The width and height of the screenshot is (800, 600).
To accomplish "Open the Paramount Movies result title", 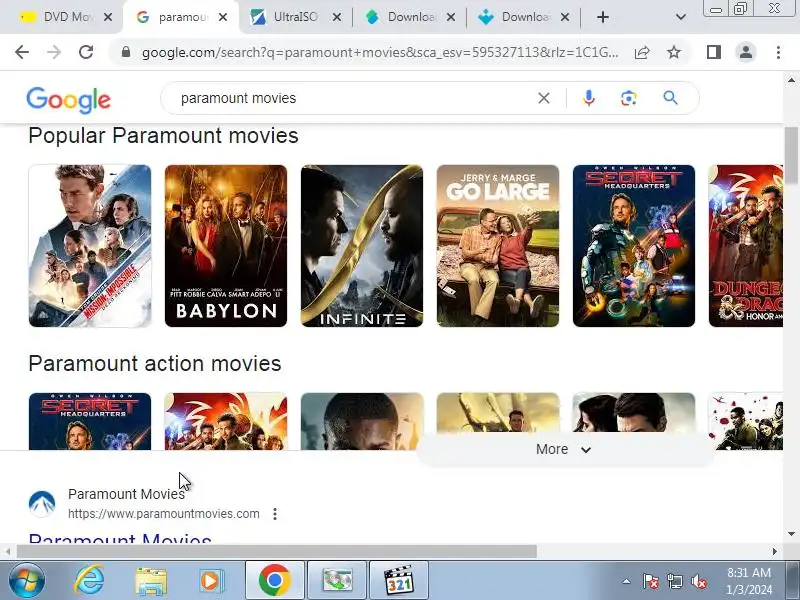I will click(120, 539).
